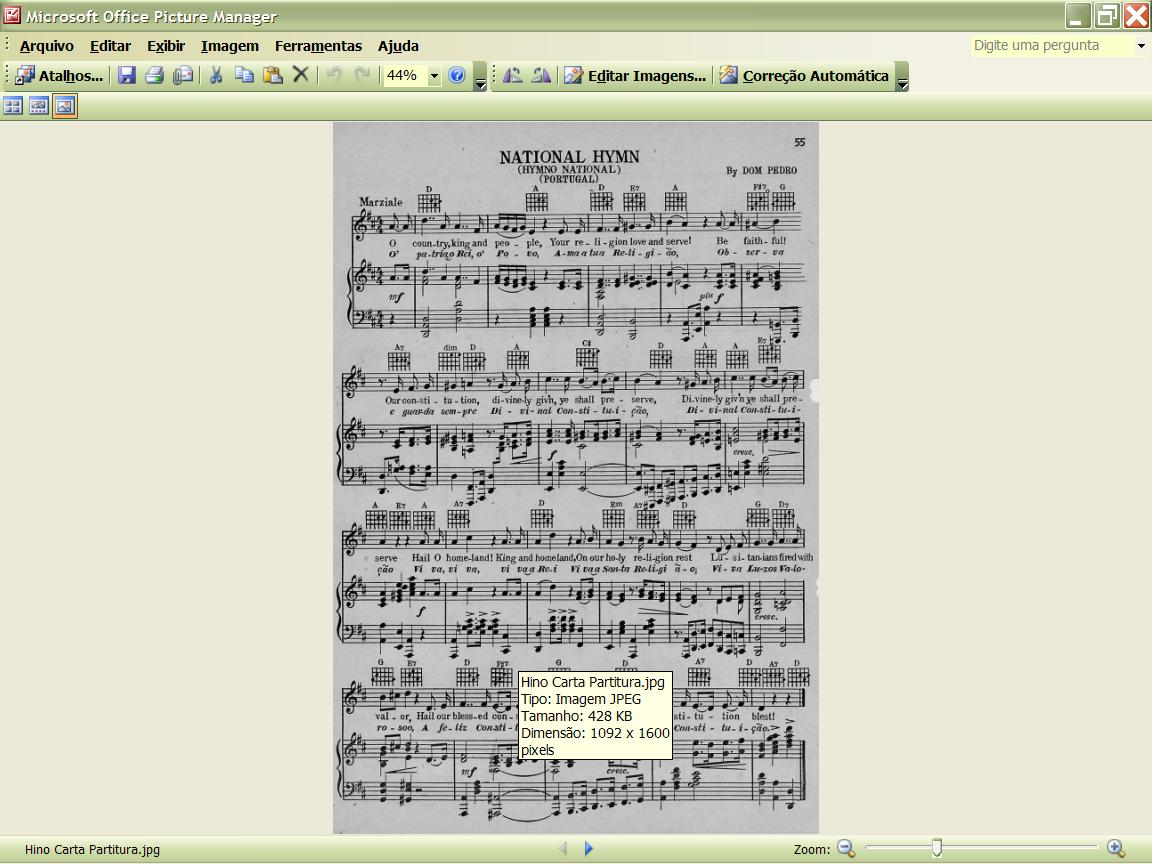
Task: Open the Ajuda menu
Action: coord(398,46)
